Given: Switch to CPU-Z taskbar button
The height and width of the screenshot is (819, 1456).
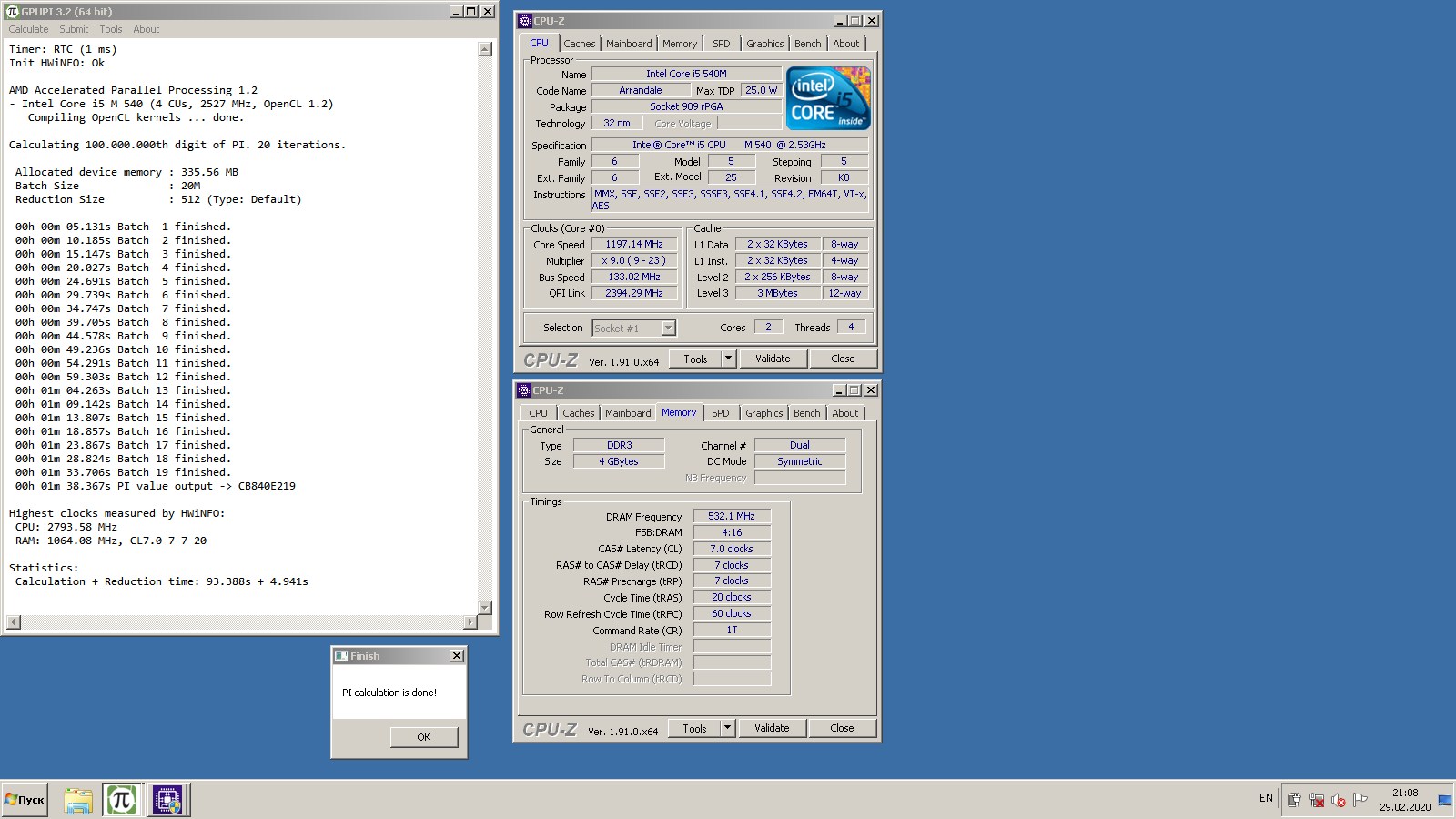Looking at the screenshot, I should click(x=167, y=800).
